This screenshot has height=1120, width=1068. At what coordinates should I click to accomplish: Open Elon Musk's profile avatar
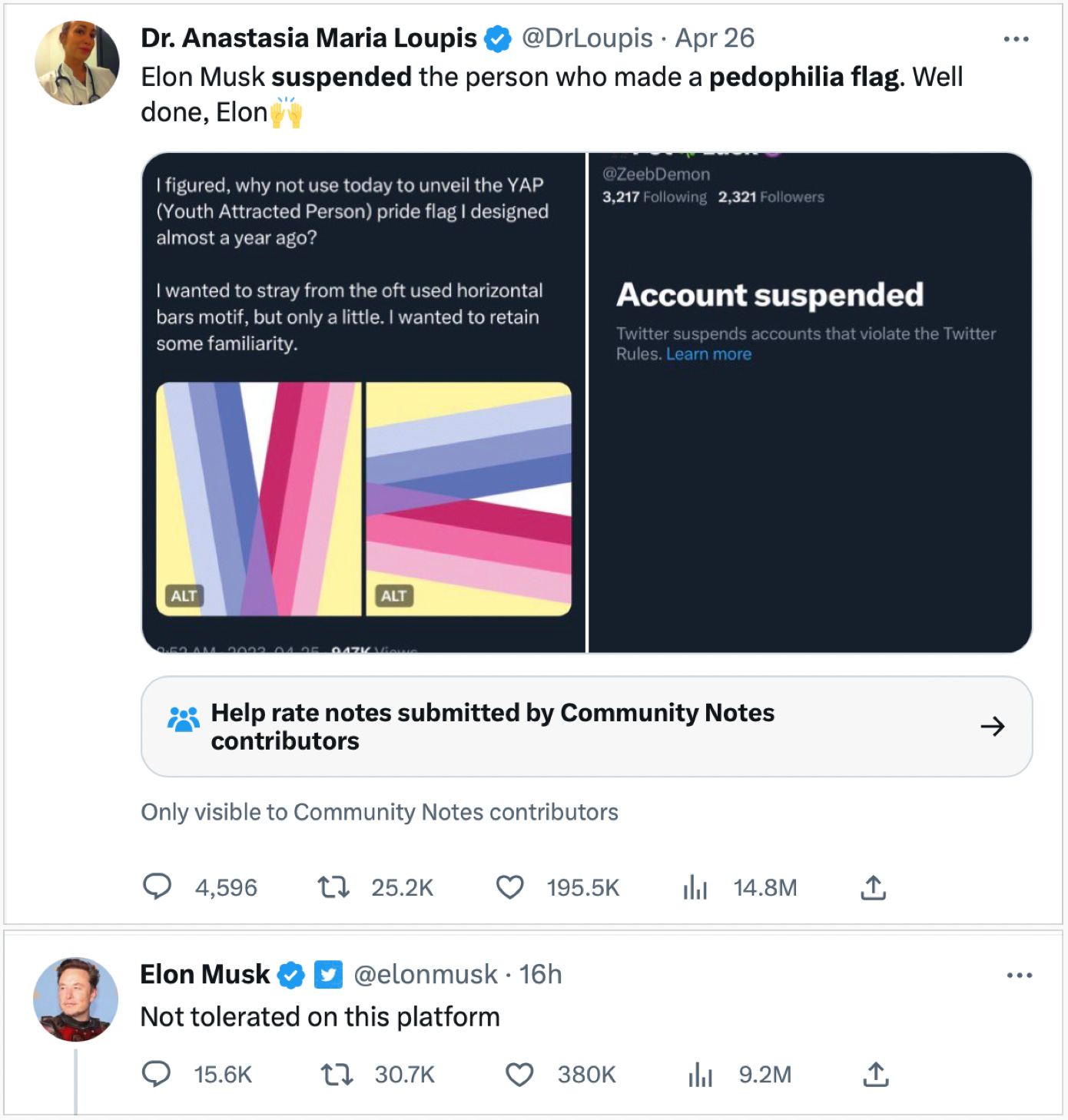click(76, 999)
